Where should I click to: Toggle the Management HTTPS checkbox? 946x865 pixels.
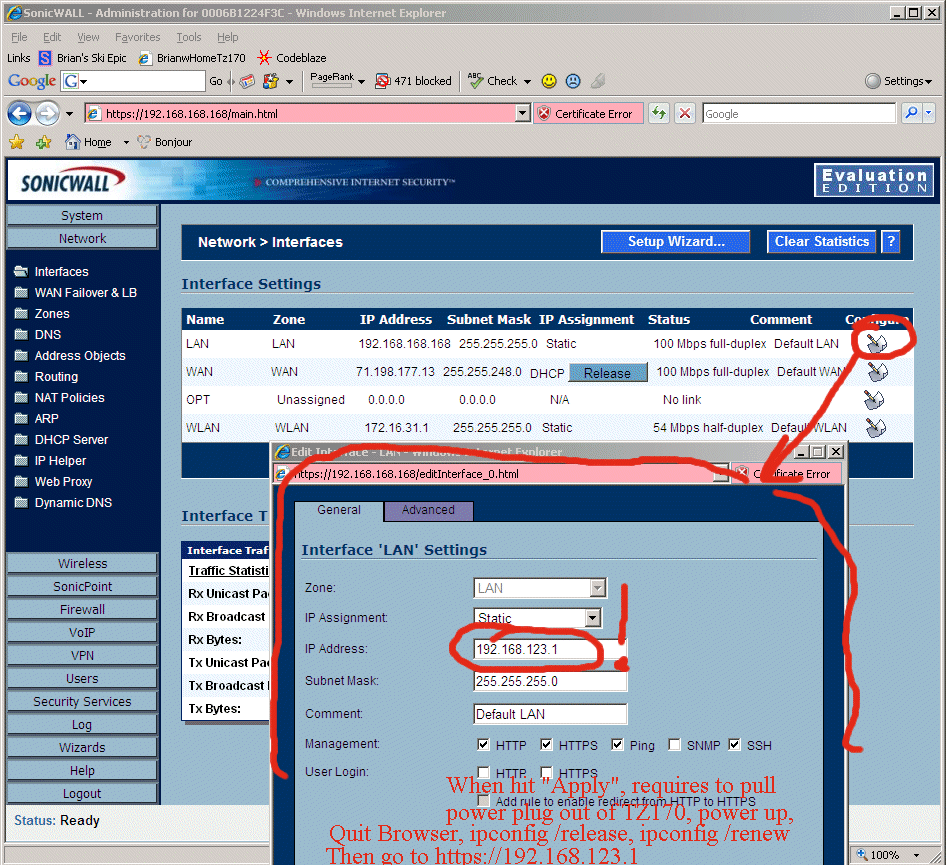[x=546, y=744]
